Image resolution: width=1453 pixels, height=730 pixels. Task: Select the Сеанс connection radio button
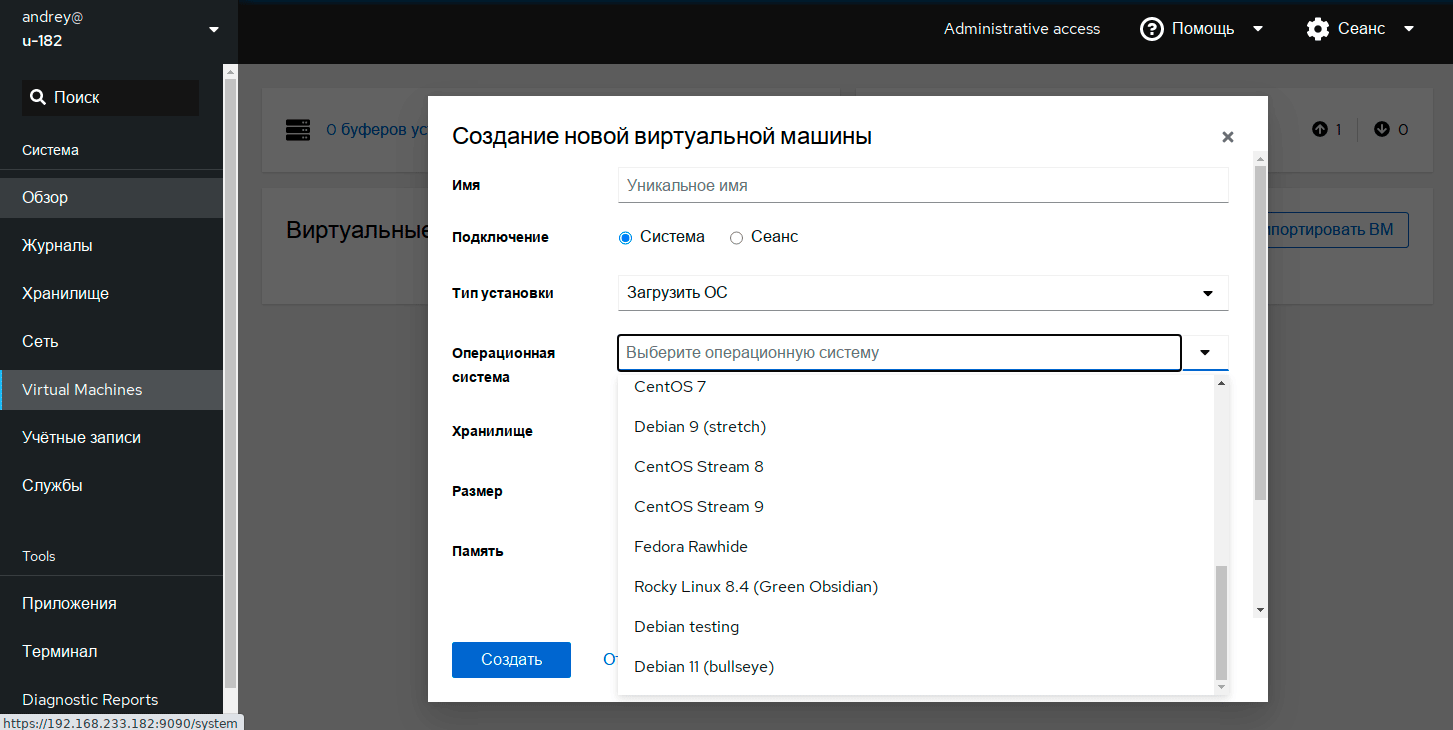point(737,238)
